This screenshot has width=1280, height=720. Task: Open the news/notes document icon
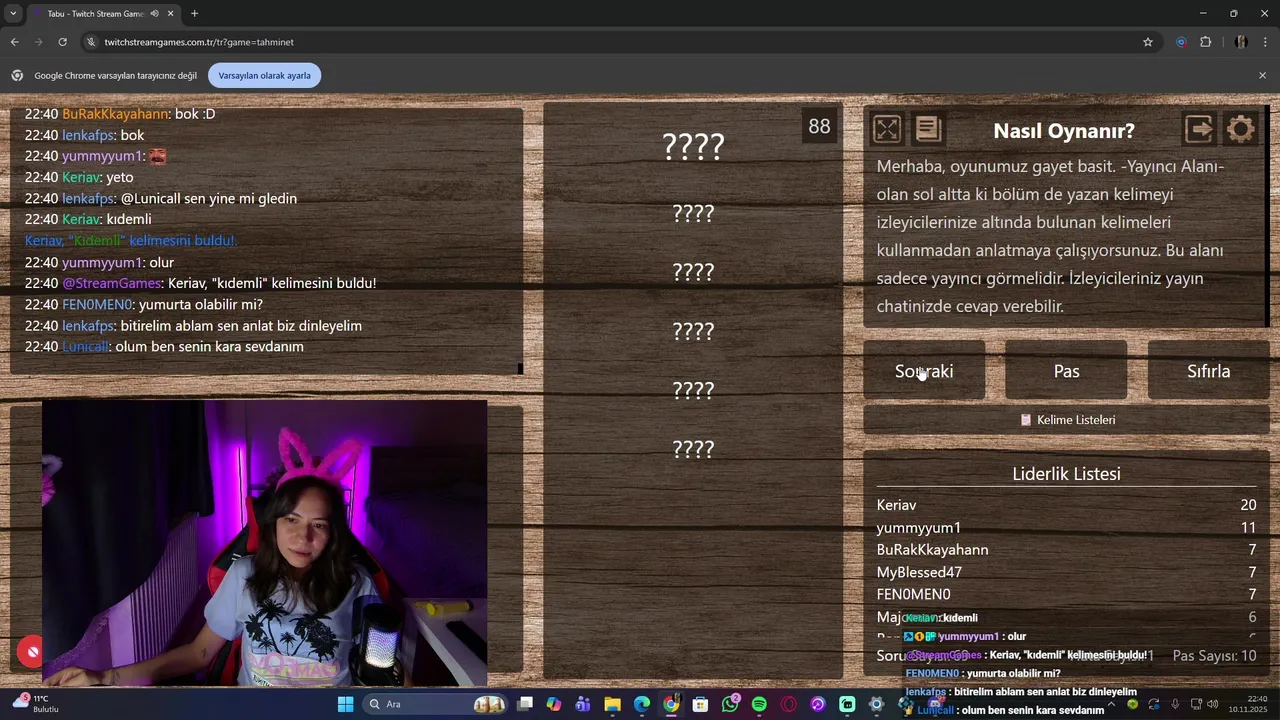pyautogui.click(x=928, y=129)
